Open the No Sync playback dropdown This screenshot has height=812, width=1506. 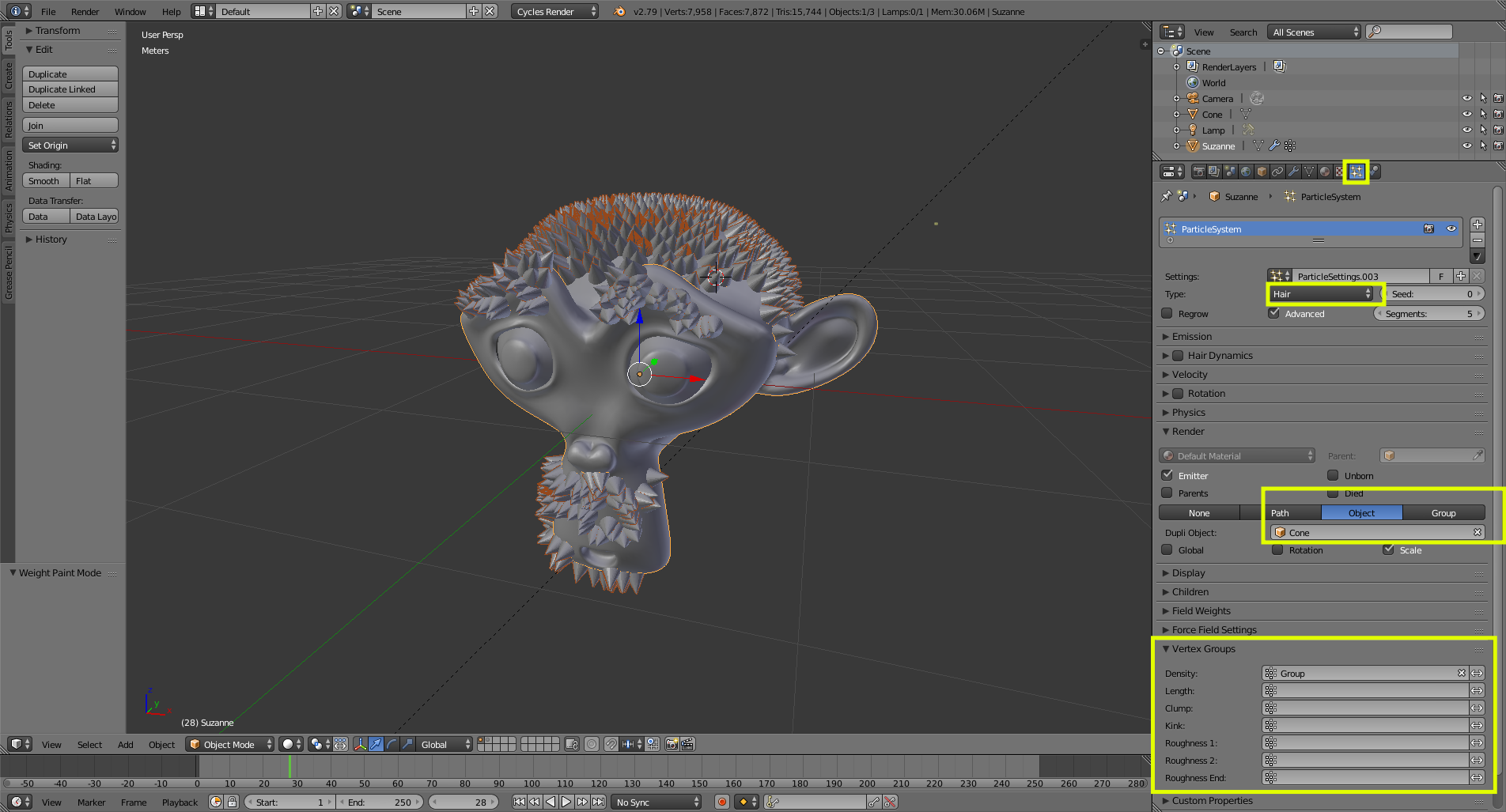coord(657,802)
